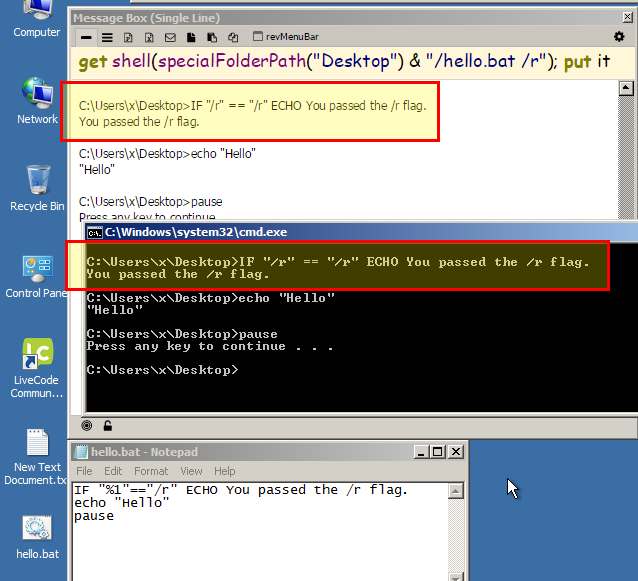
Task: Toggle the padlock icon in Message Box
Action: (x=107, y=426)
